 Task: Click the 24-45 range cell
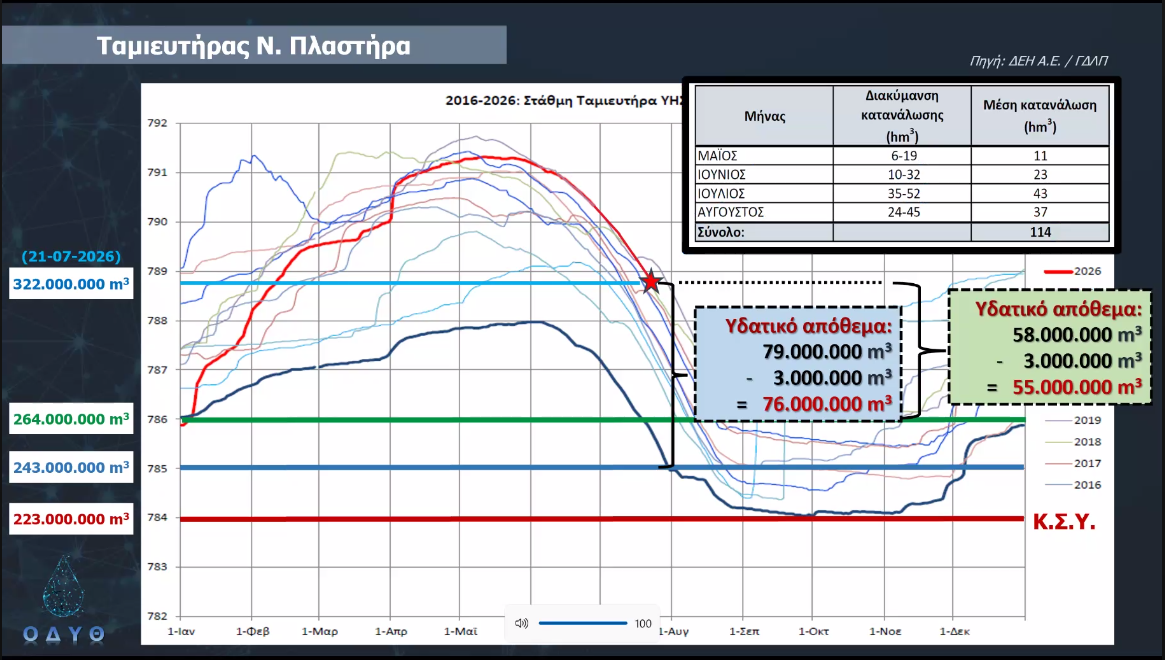click(903, 212)
